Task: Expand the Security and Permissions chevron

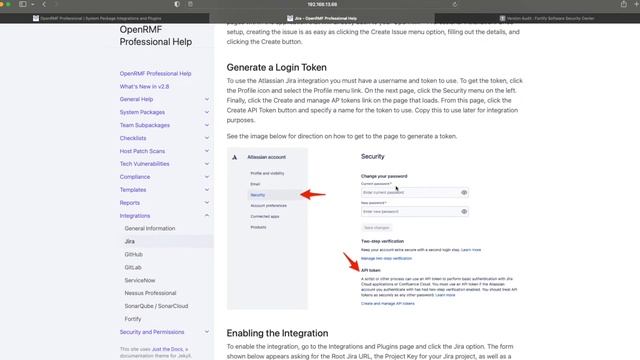Action: coord(207,332)
